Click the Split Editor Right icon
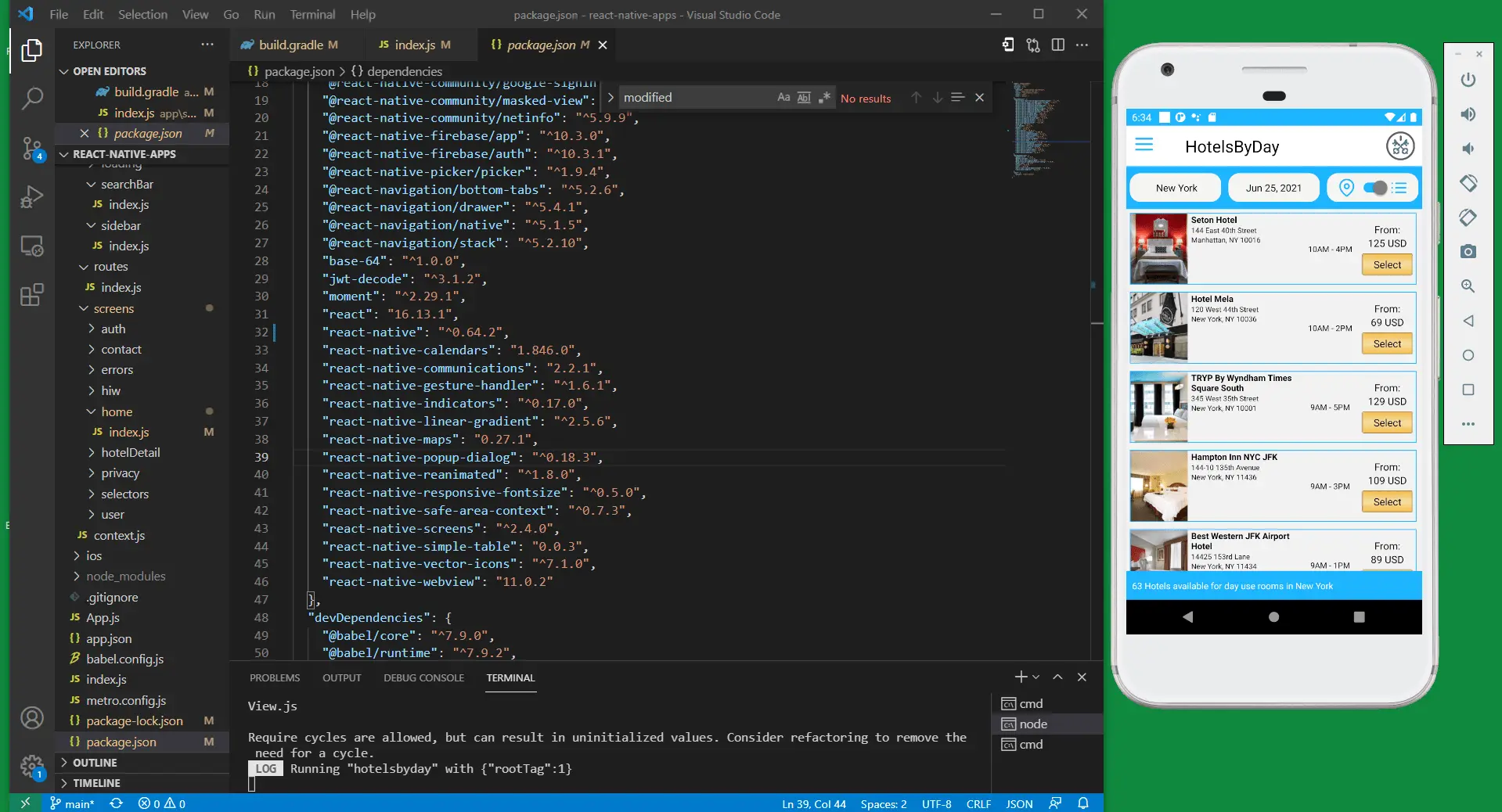 (x=1057, y=45)
